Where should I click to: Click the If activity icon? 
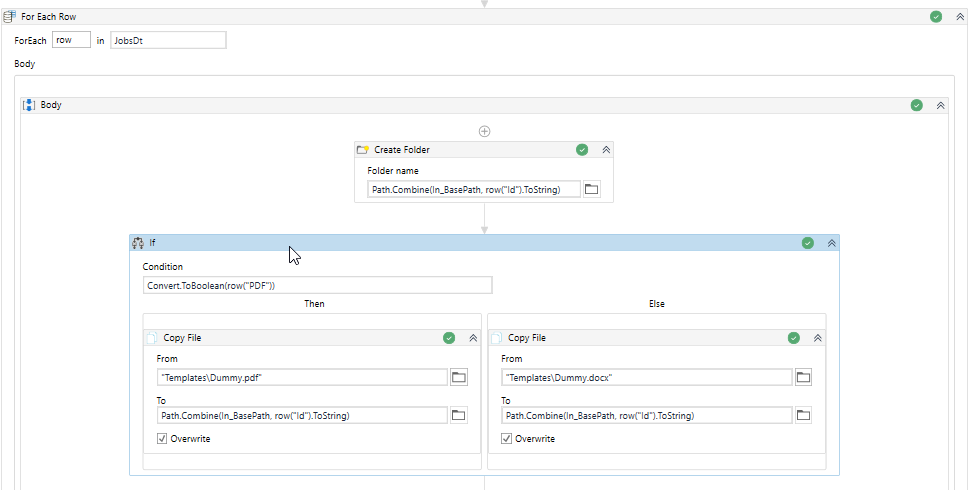point(137,243)
